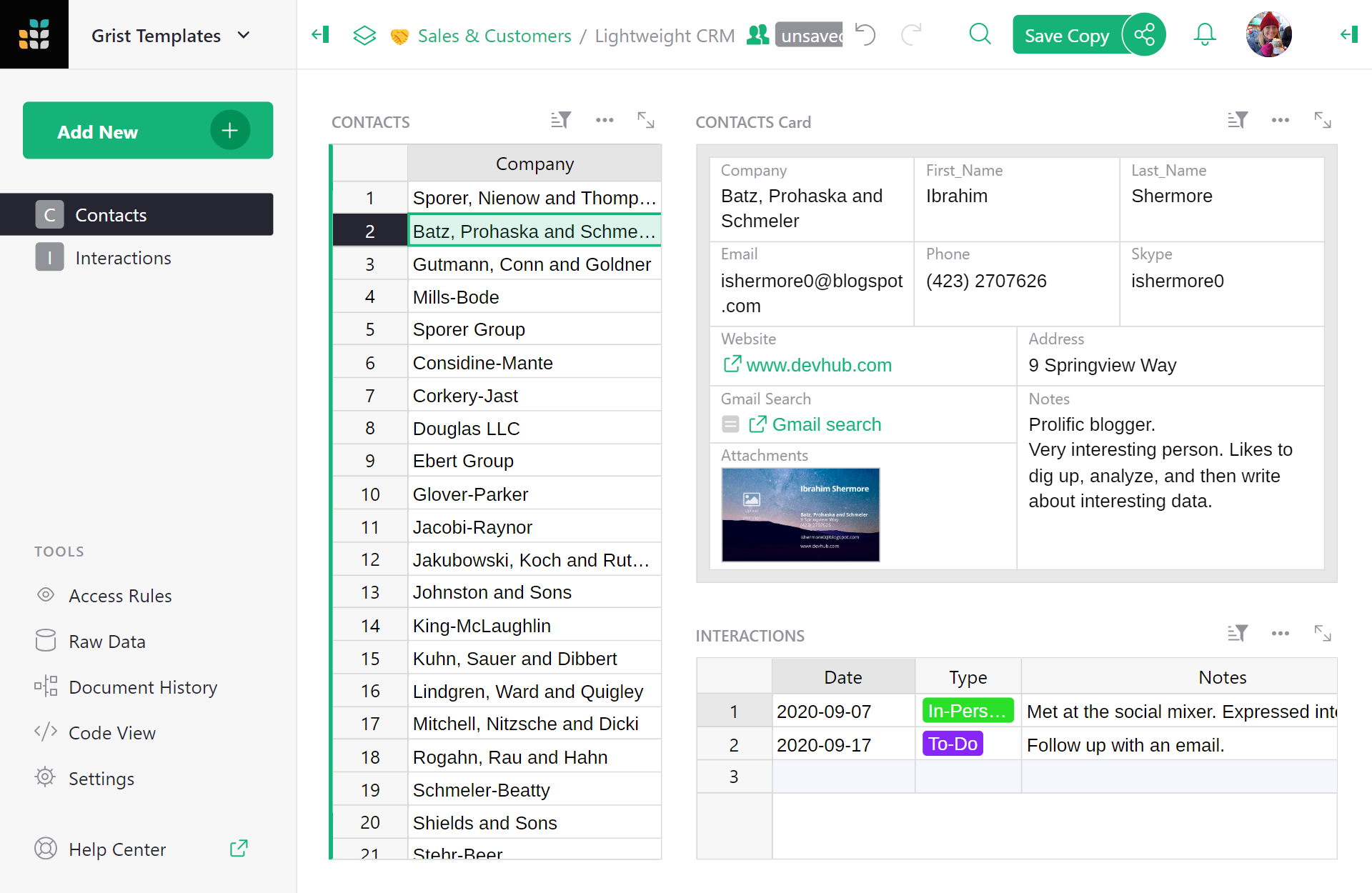The image size is (1372, 893).
Task: Open the Grist Templates workspace dropdown
Action: click(x=171, y=36)
